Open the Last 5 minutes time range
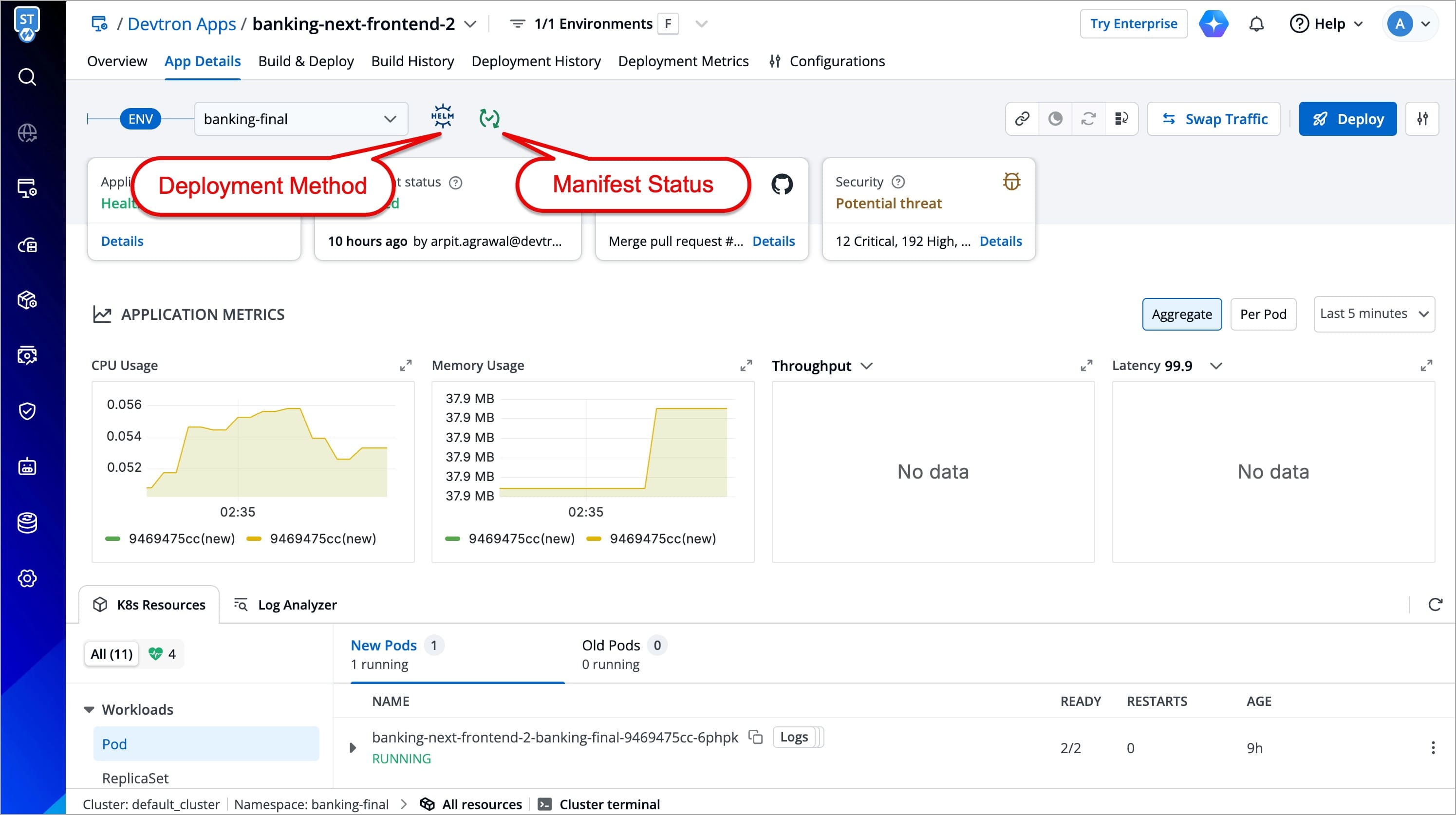Screen dimensions: 1456x815 point(1374,314)
